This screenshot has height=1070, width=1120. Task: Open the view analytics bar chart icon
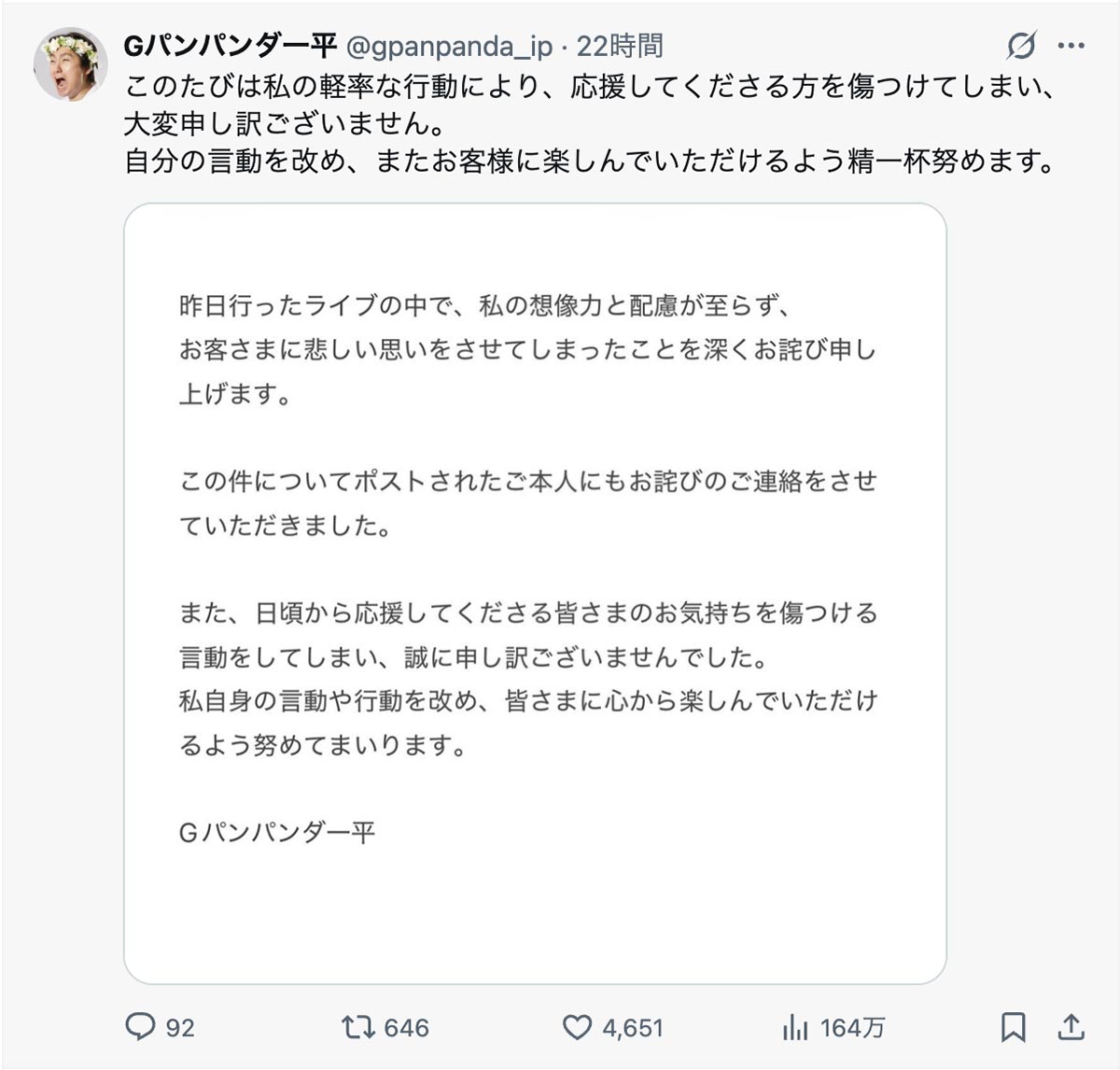coord(795,1027)
